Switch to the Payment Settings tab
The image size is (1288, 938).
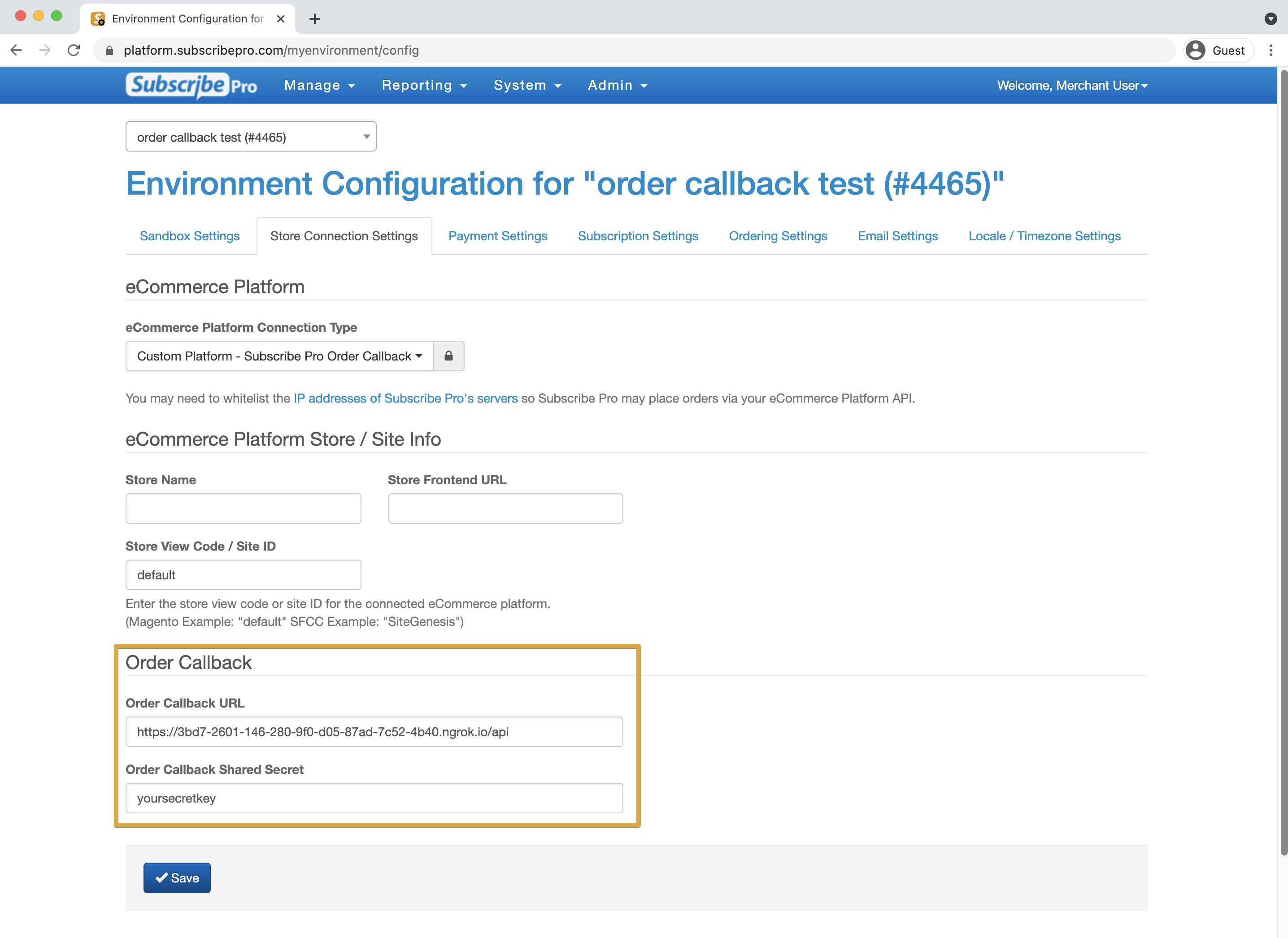point(497,236)
